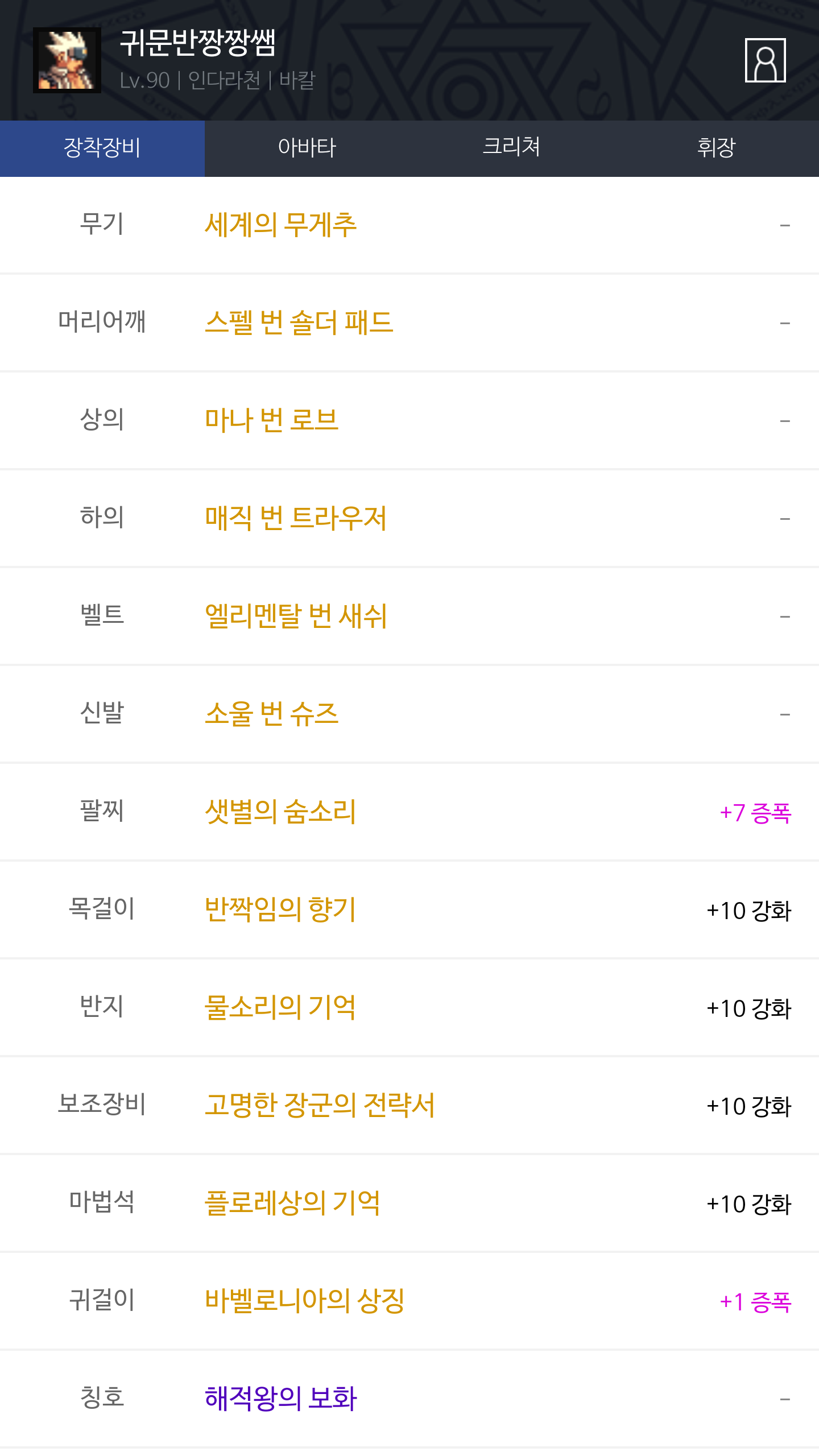View ring item 물소리의 기억

280,1007
